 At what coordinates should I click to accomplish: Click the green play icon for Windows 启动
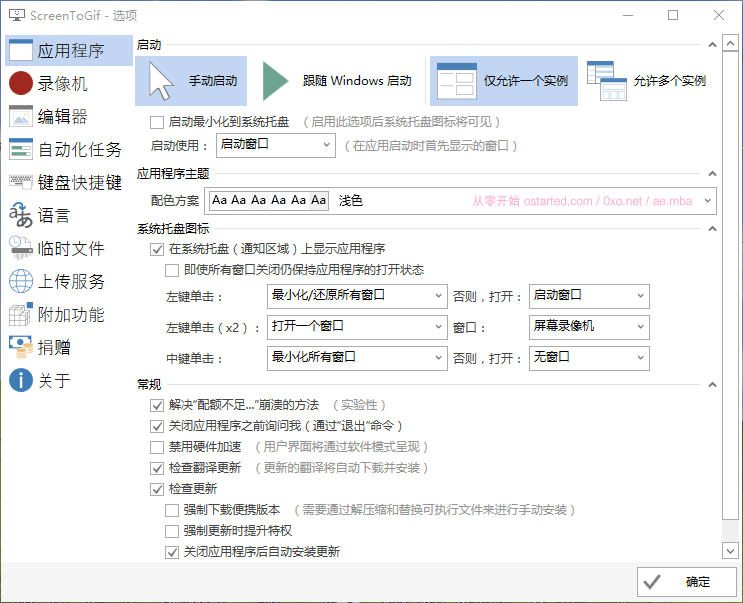(275, 81)
